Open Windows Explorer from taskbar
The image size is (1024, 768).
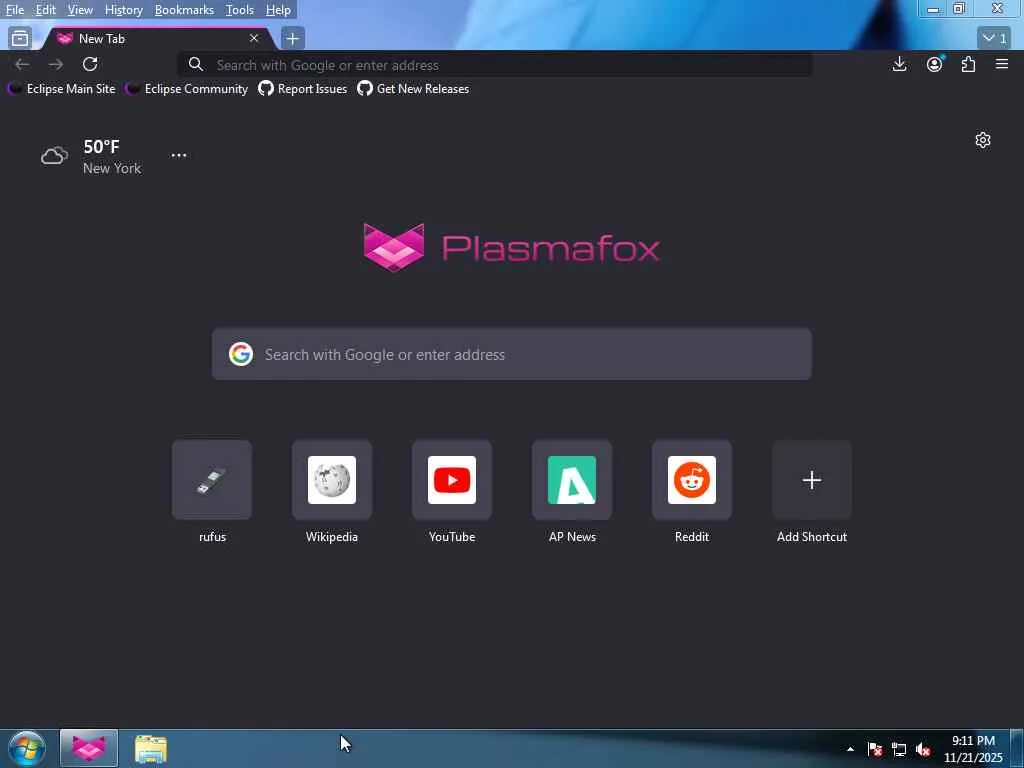pos(151,748)
